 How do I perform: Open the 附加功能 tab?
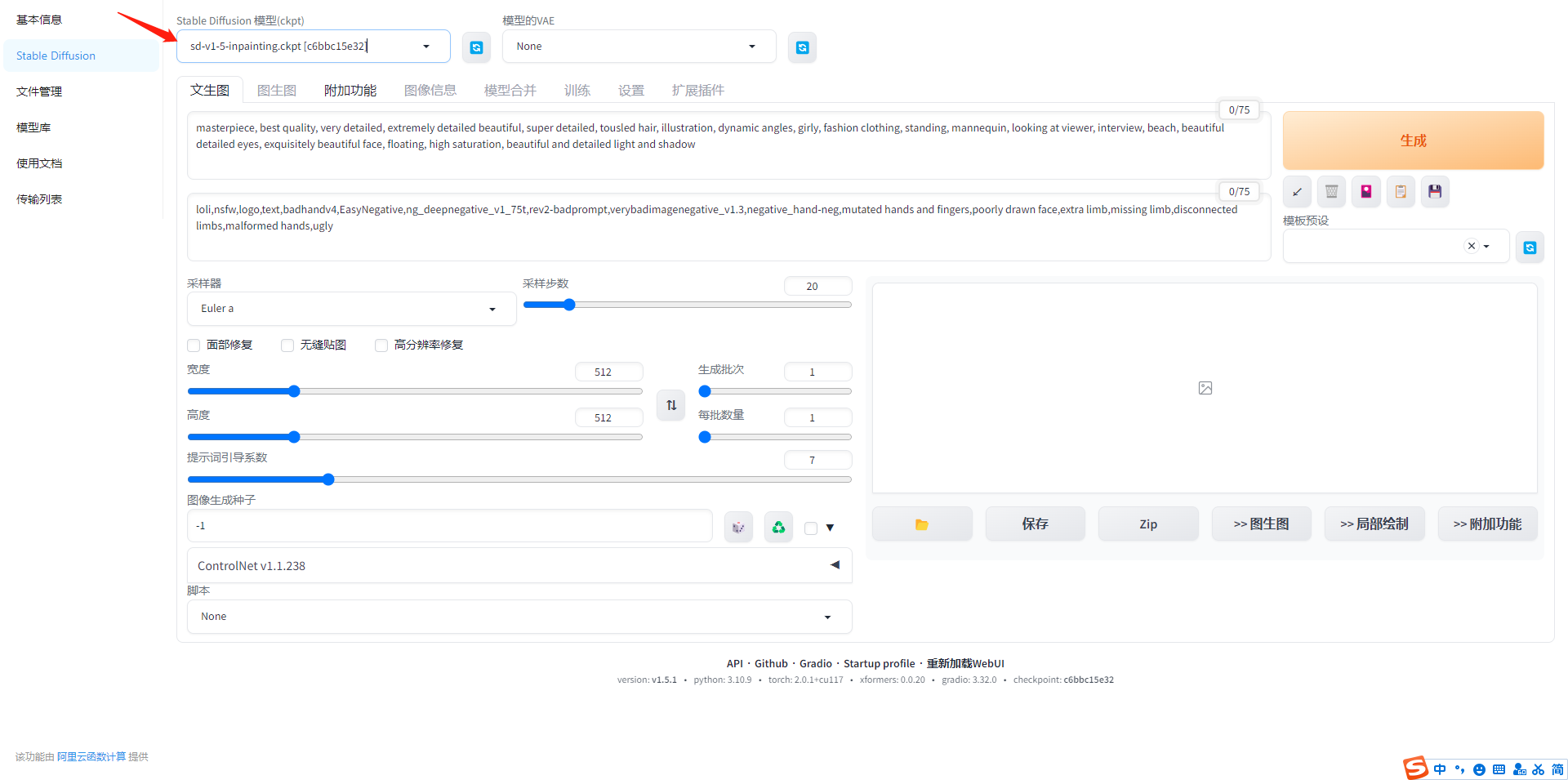point(350,91)
